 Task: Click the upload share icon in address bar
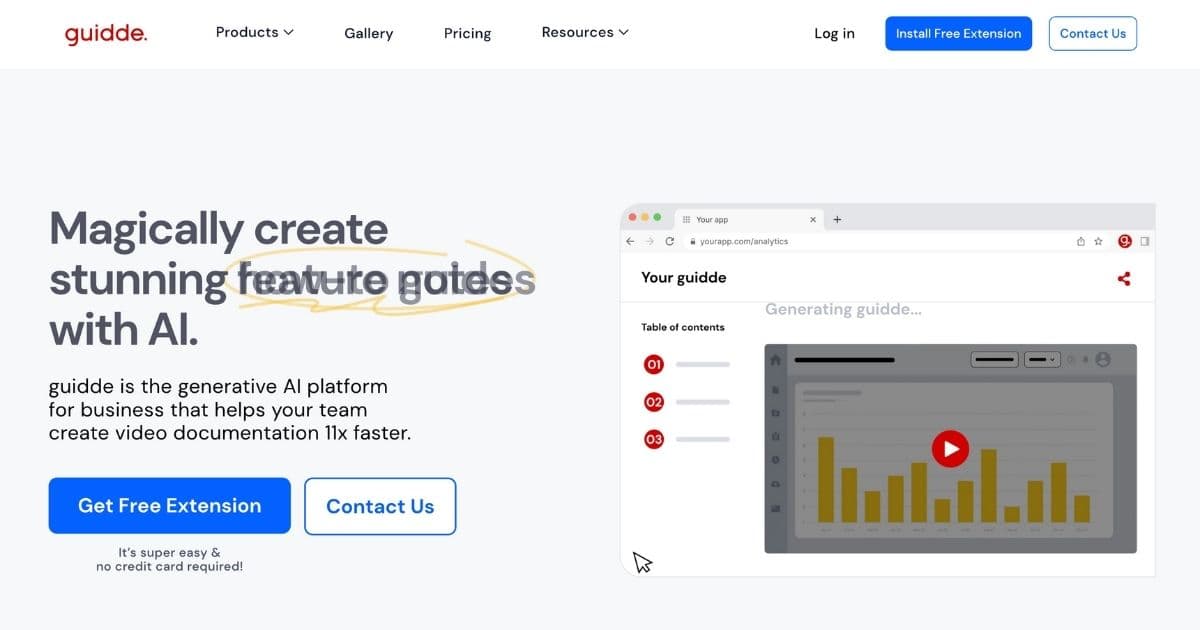click(1081, 241)
